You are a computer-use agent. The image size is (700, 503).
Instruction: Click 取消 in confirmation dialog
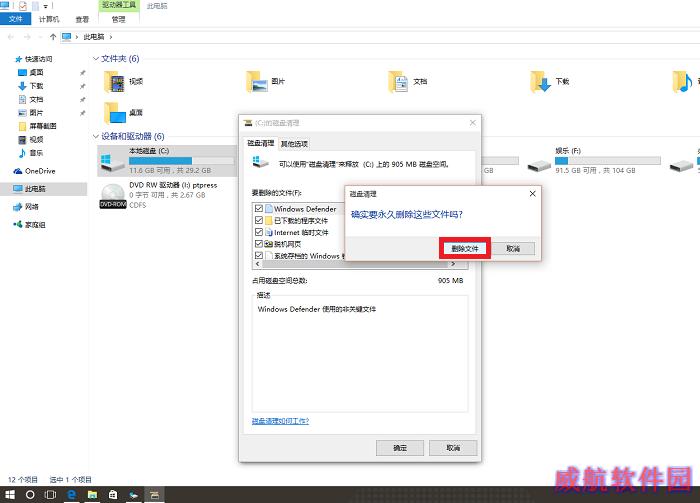[x=513, y=249]
